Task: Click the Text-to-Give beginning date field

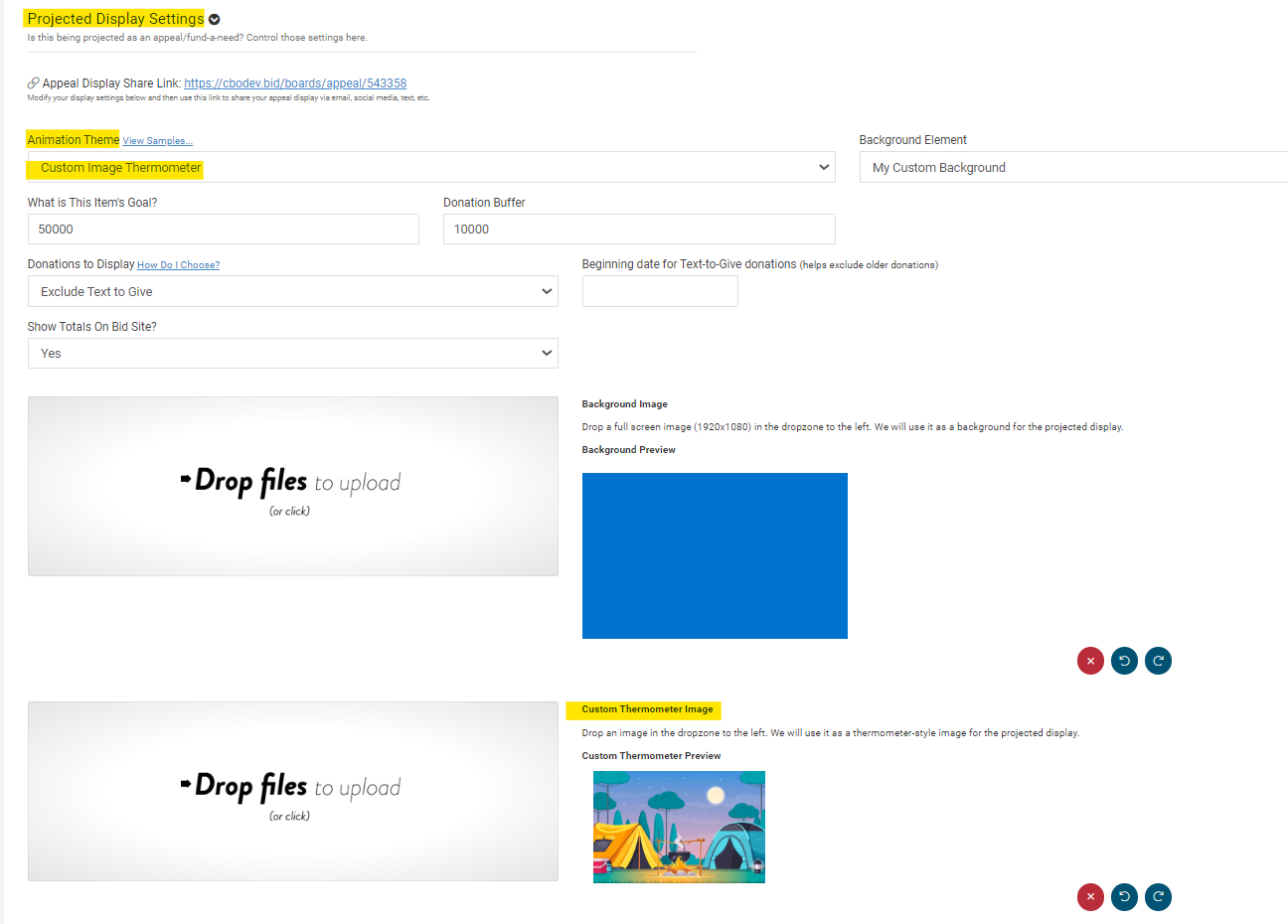Action: click(660, 292)
